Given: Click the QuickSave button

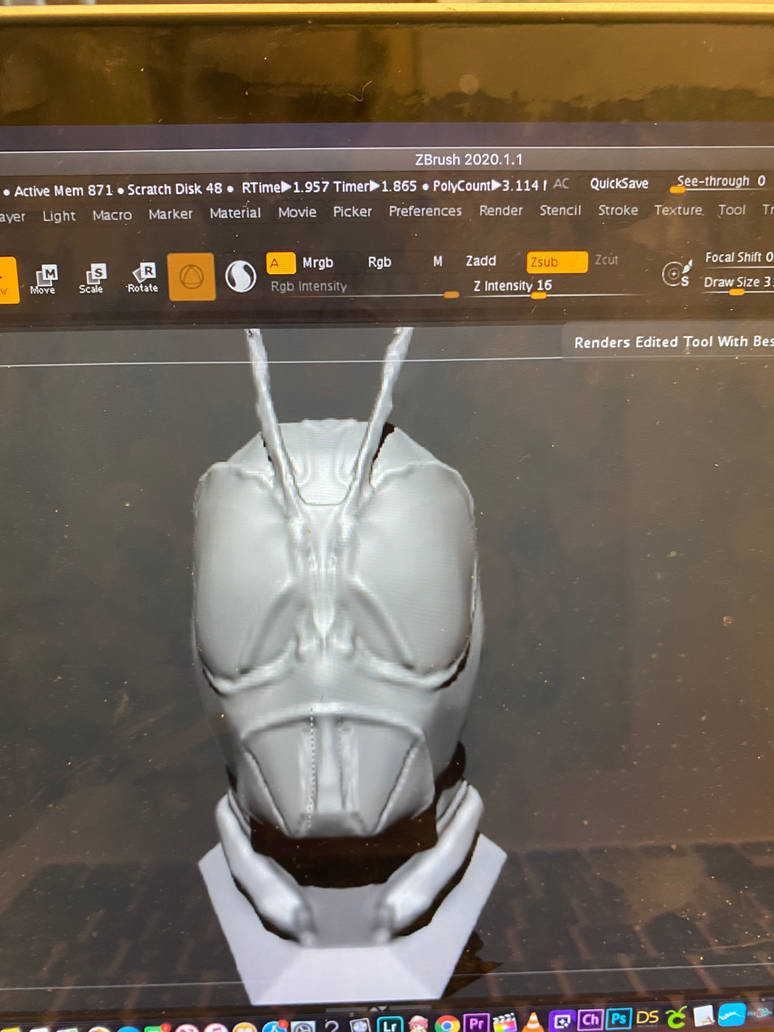Looking at the screenshot, I should [x=619, y=184].
